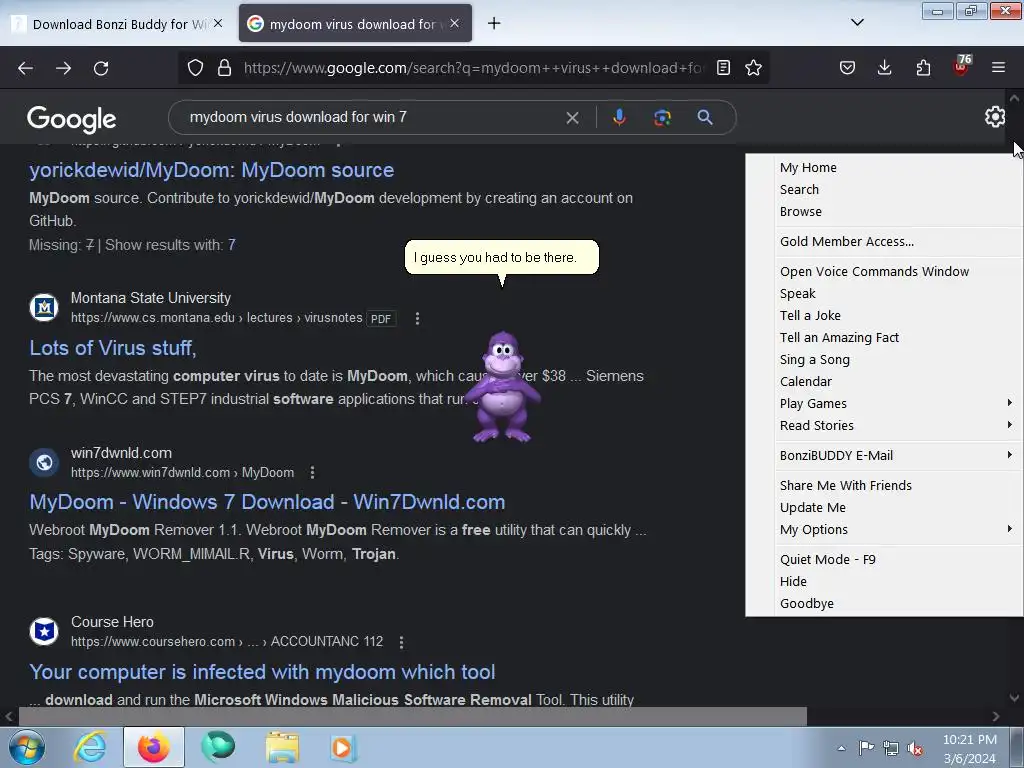Image resolution: width=1024 pixels, height=768 pixels.
Task: Open yorickdewid/MyDoom source link
Action: 212,170
